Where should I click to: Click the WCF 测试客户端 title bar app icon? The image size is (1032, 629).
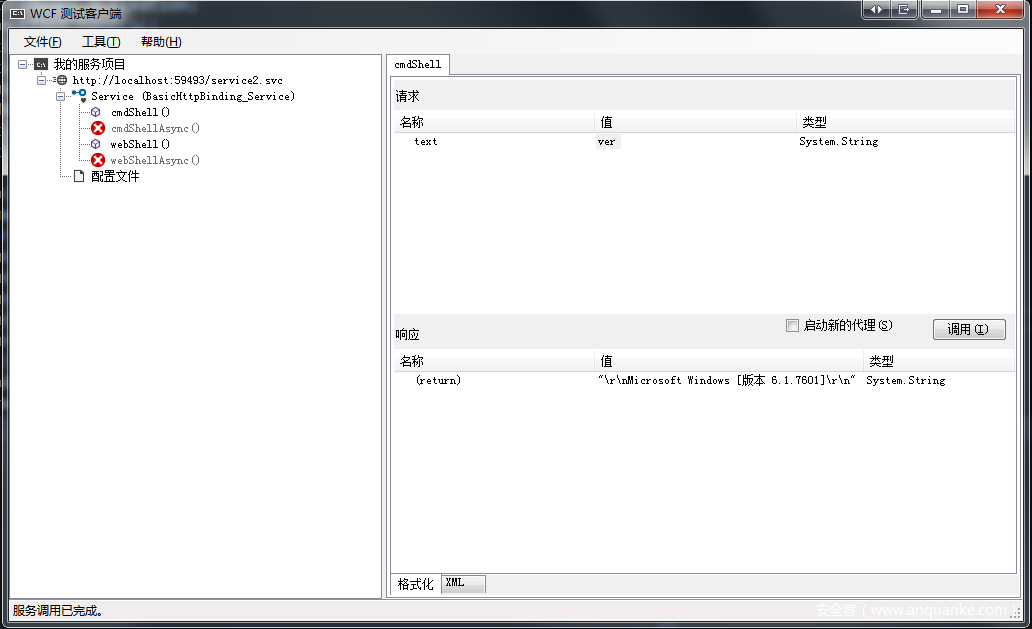(18, 13)
